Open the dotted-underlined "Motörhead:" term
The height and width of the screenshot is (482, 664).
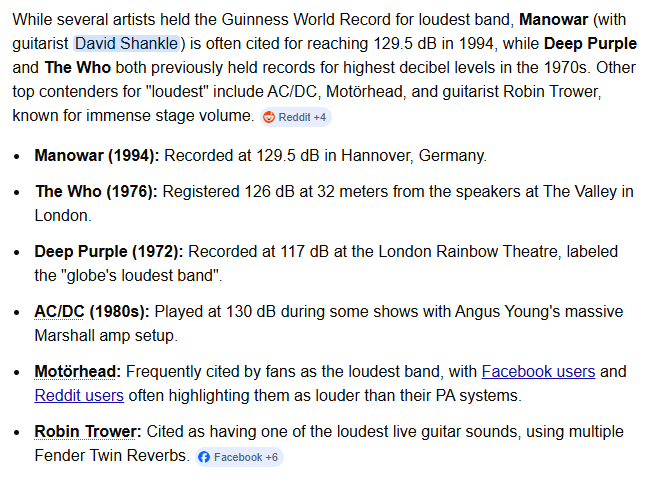click(77, 371)
